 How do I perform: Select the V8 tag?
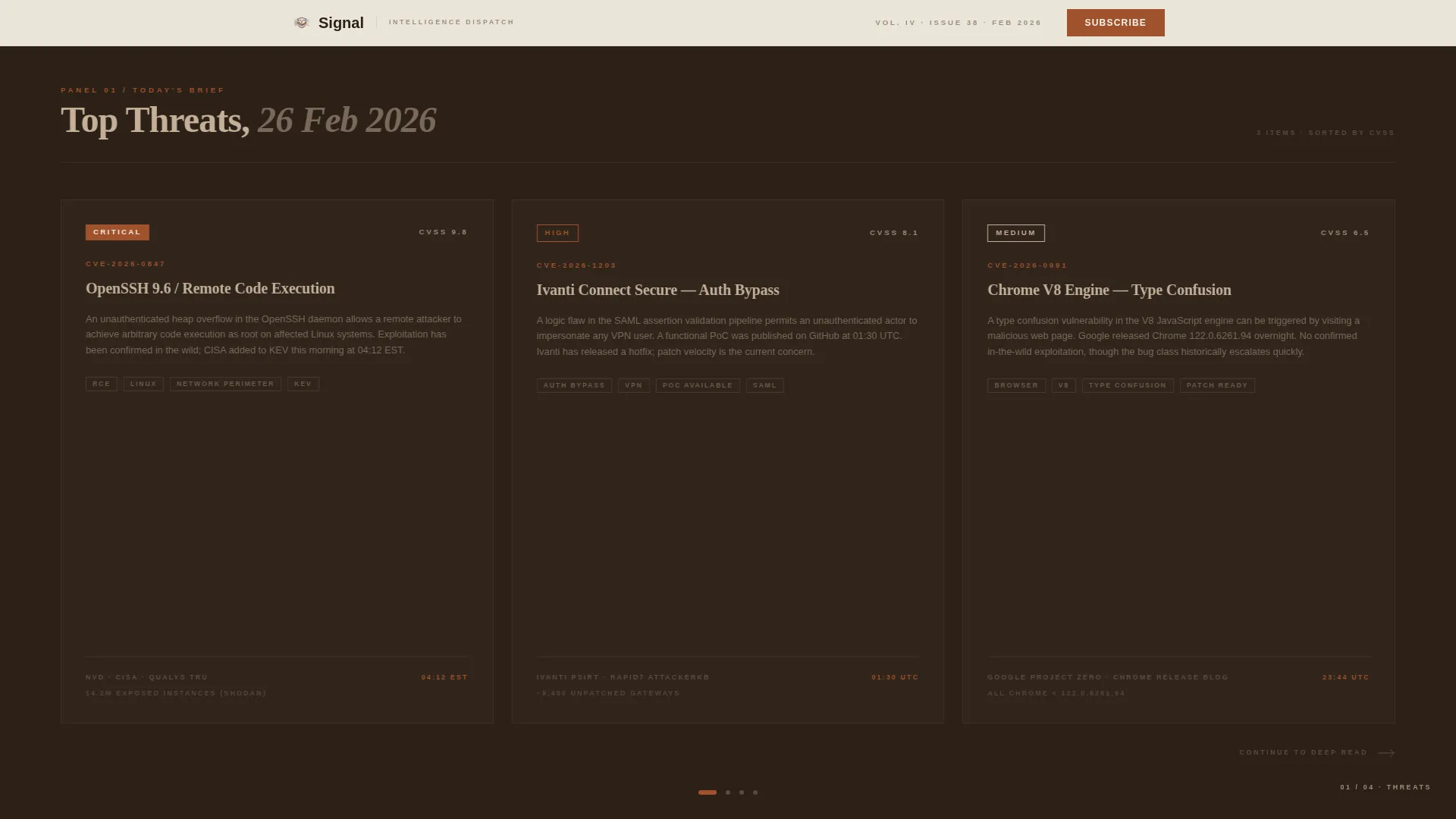(x=1064, y=386)
